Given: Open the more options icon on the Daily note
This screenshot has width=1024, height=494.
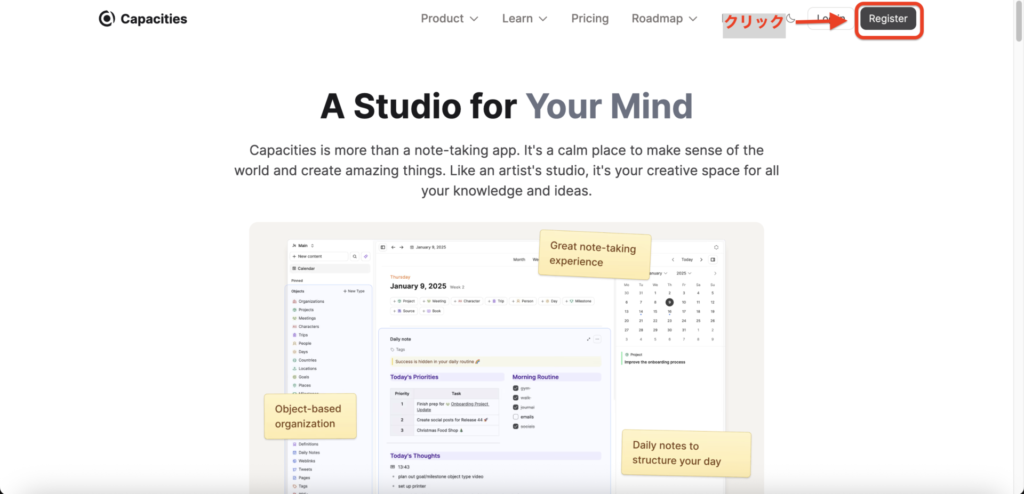Looking at the screenshot, I should (x=598, y=339).
